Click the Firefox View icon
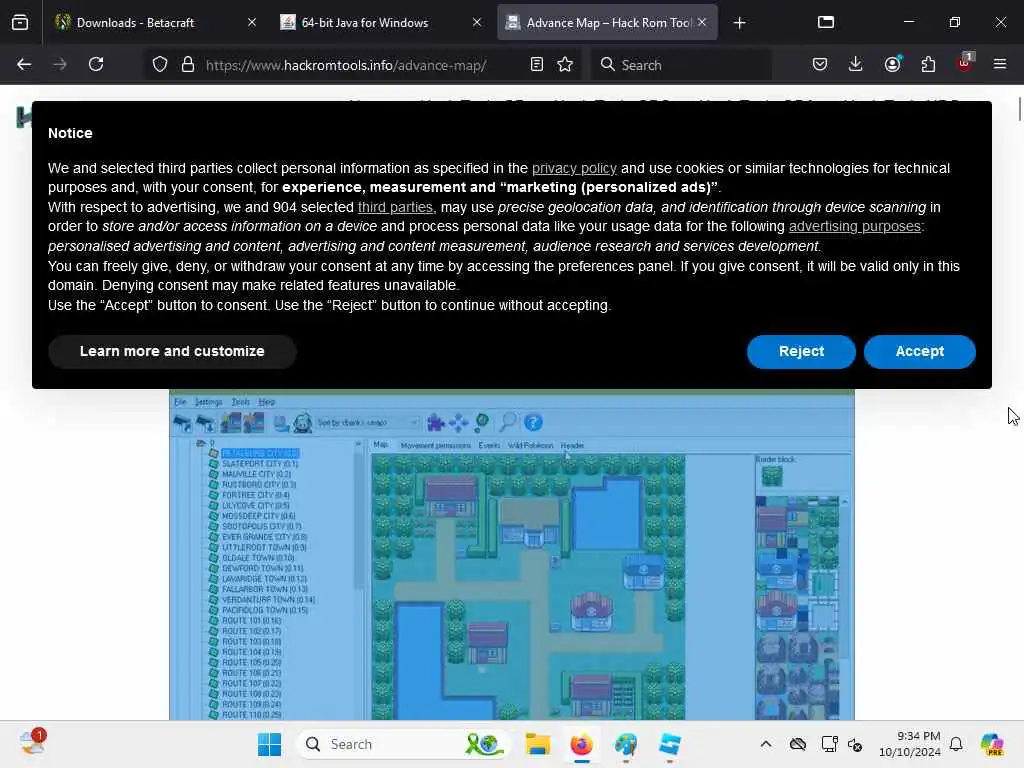Viewport: 1024px width, 768px height. tap(20, 23)
